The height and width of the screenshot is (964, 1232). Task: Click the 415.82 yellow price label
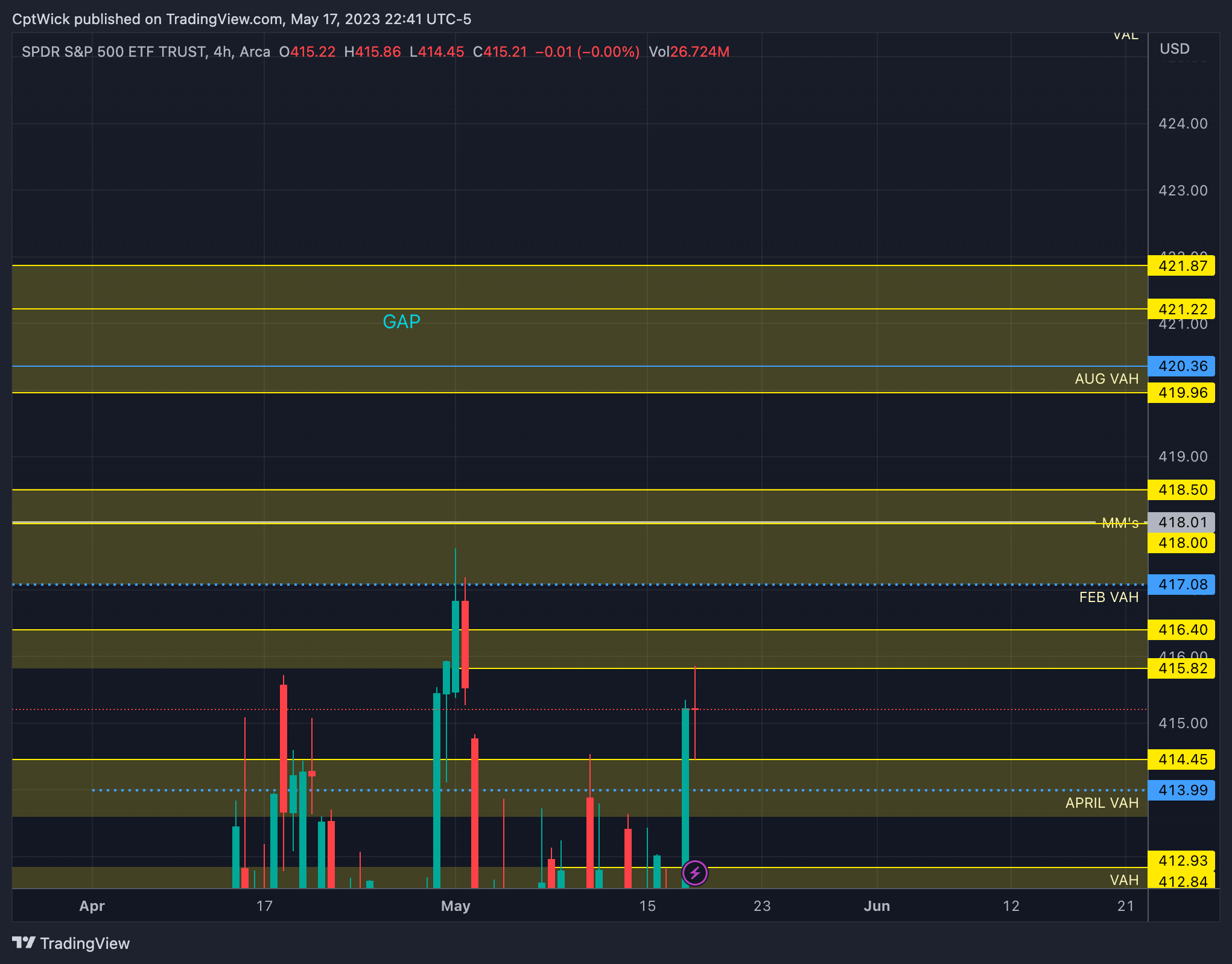(1181, 668)
